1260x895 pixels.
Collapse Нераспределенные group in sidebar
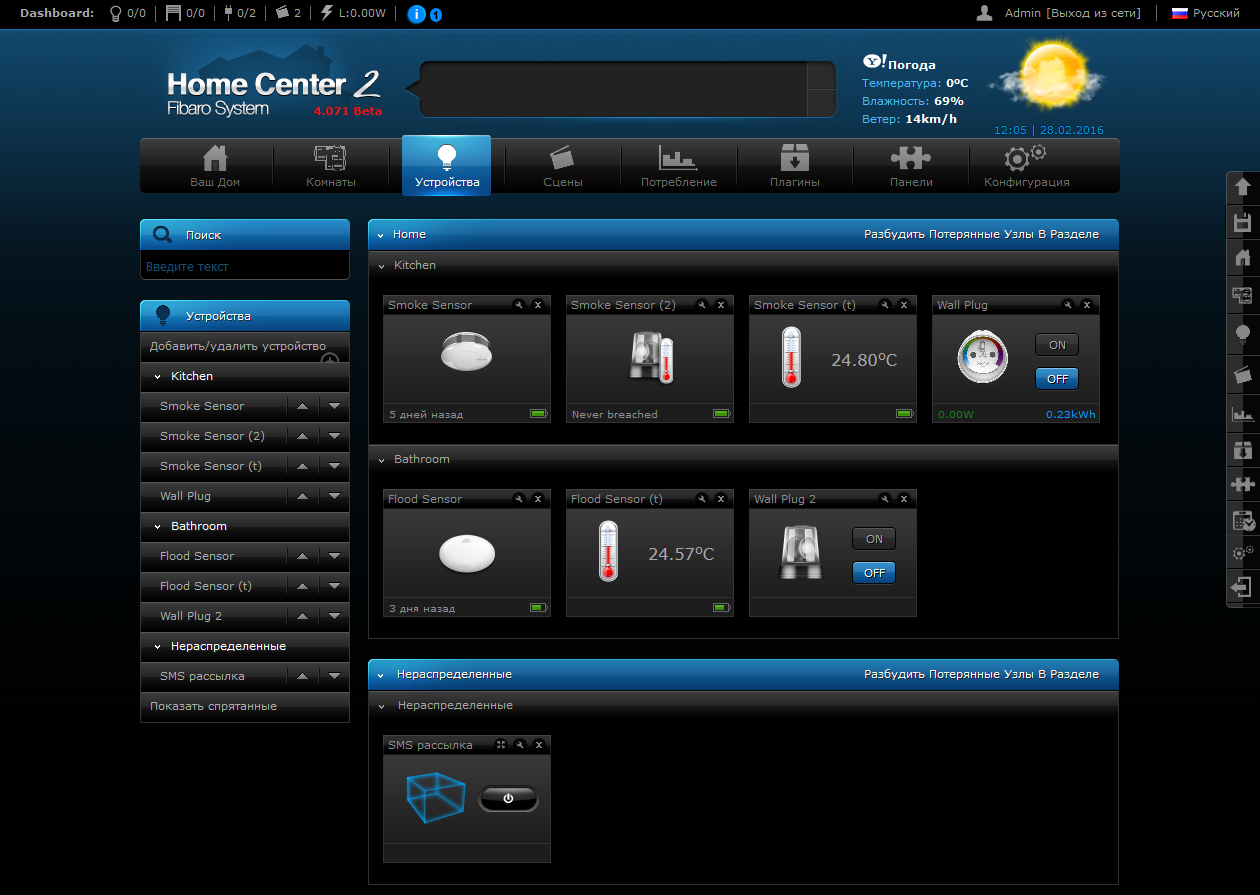tap(158, 647)
